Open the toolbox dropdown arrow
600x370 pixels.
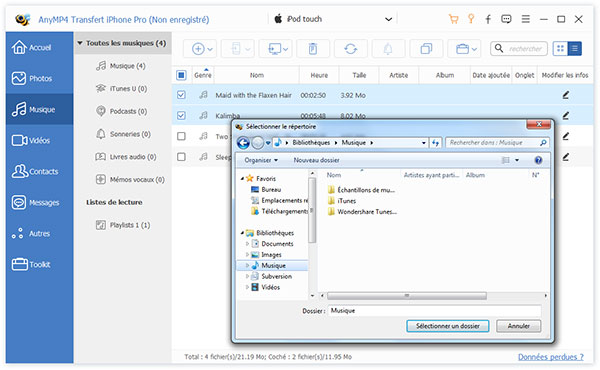point(474,49)
